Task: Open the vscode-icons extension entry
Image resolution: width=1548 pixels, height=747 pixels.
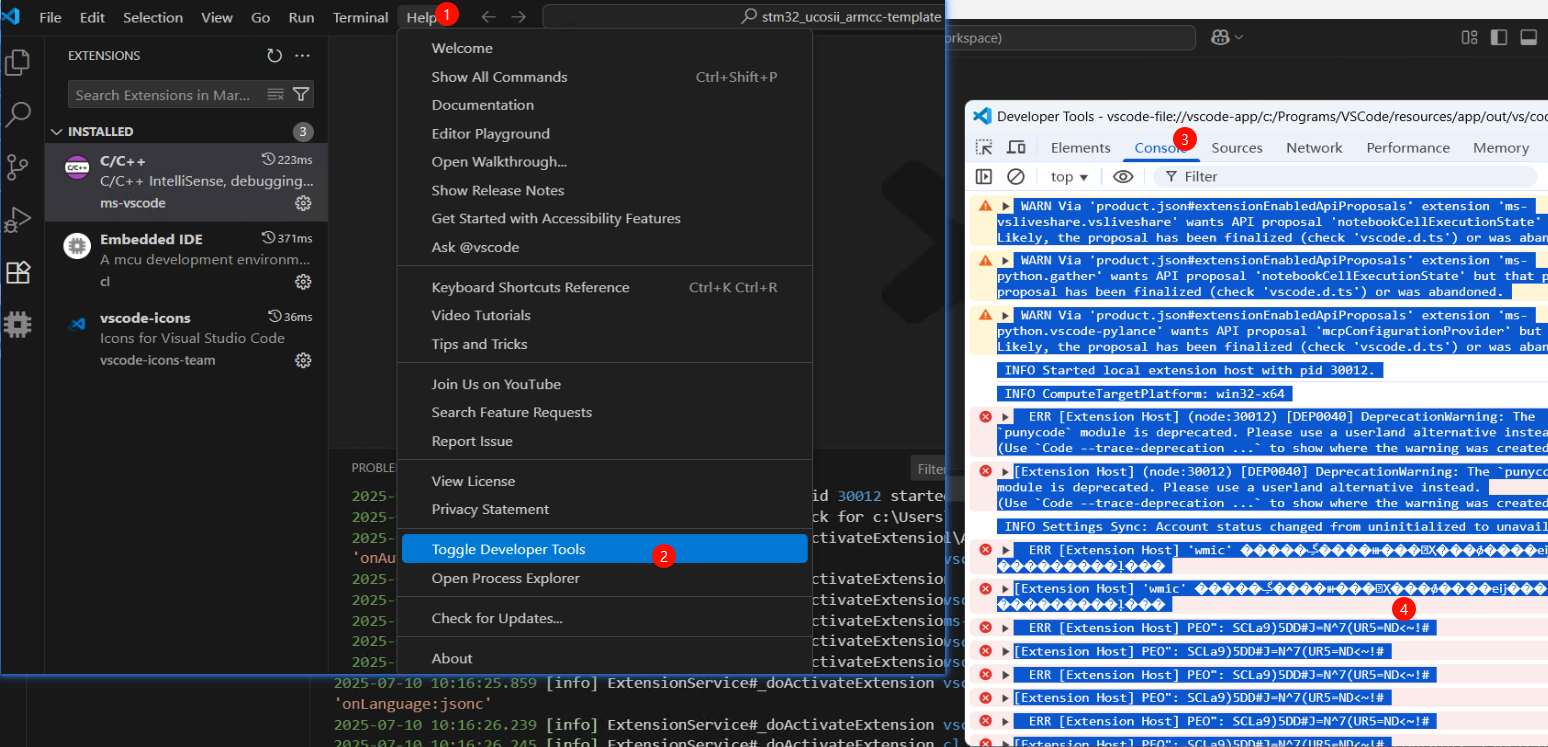Action: 186,338
